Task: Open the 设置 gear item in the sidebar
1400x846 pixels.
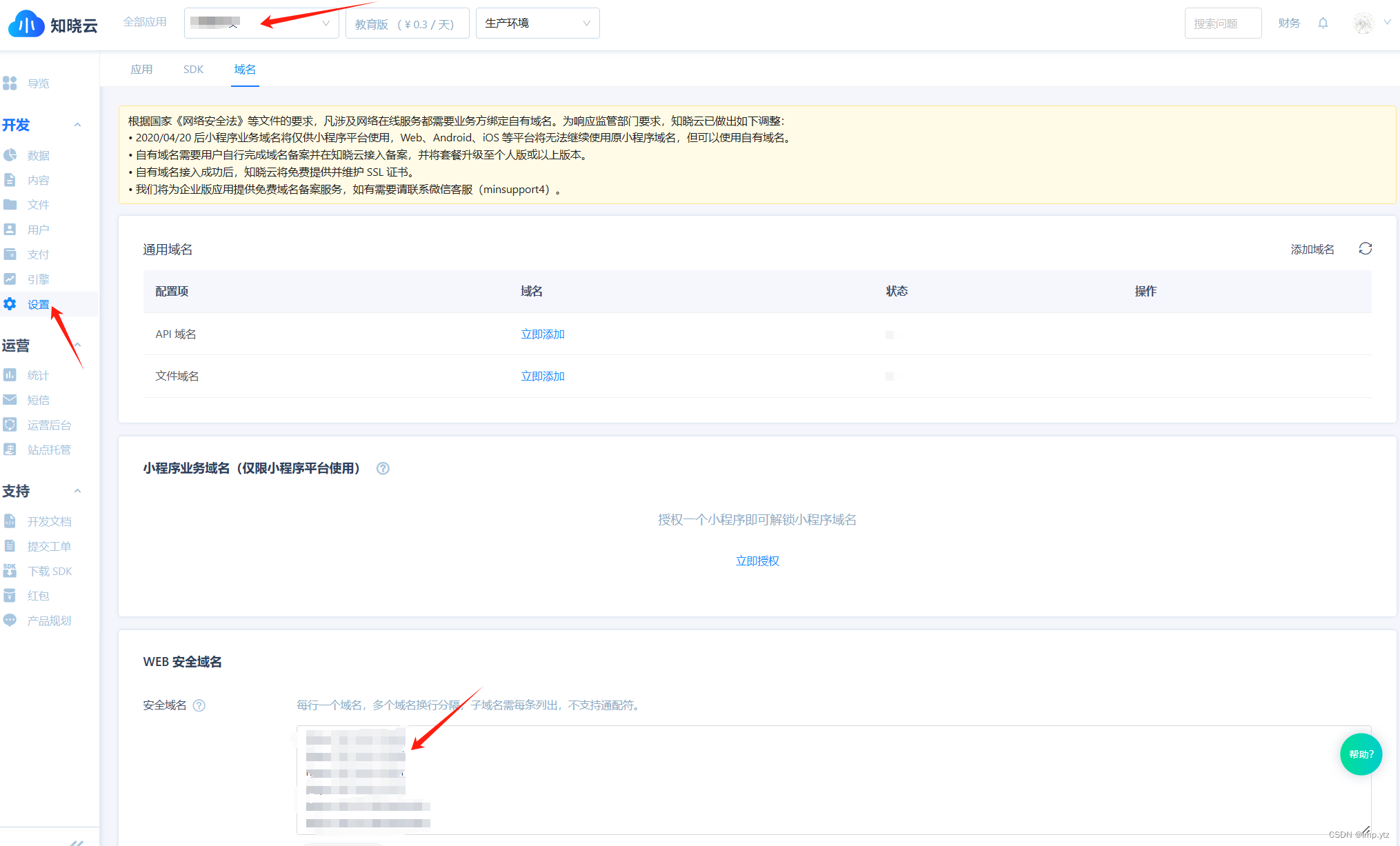Action: [x=37, y=304]
